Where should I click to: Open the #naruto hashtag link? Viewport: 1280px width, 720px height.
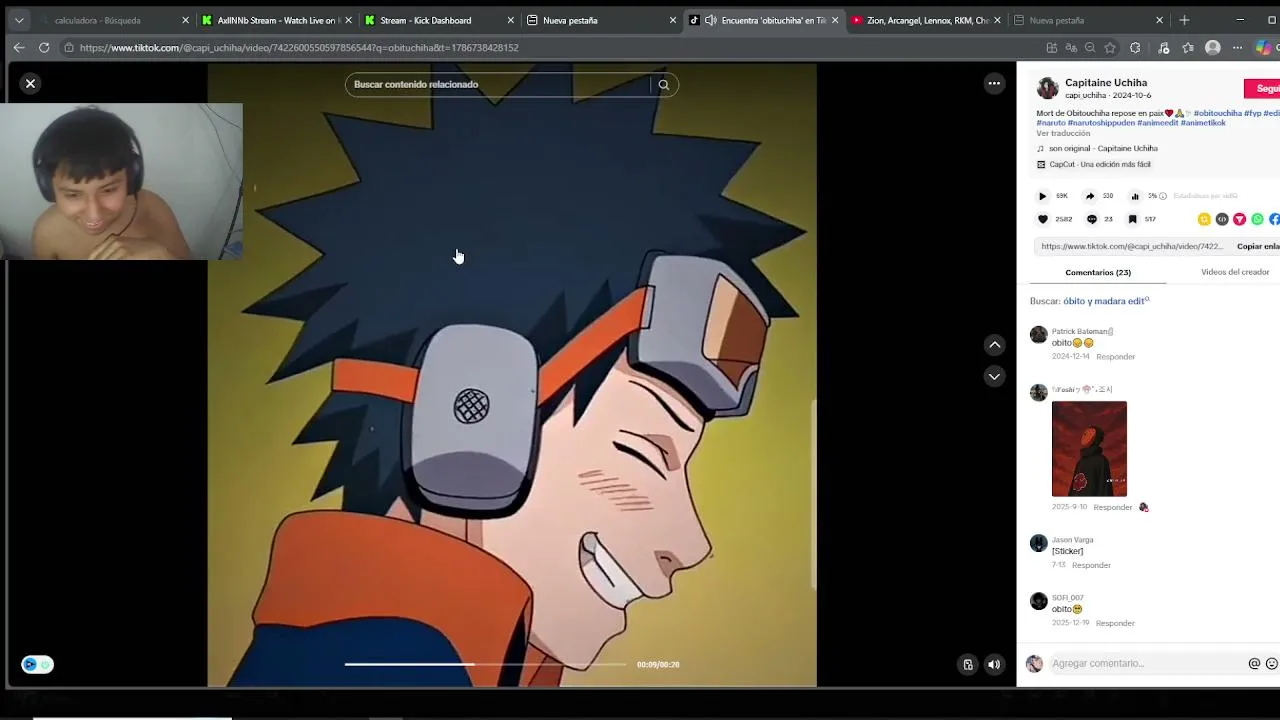pos(1051,123)
